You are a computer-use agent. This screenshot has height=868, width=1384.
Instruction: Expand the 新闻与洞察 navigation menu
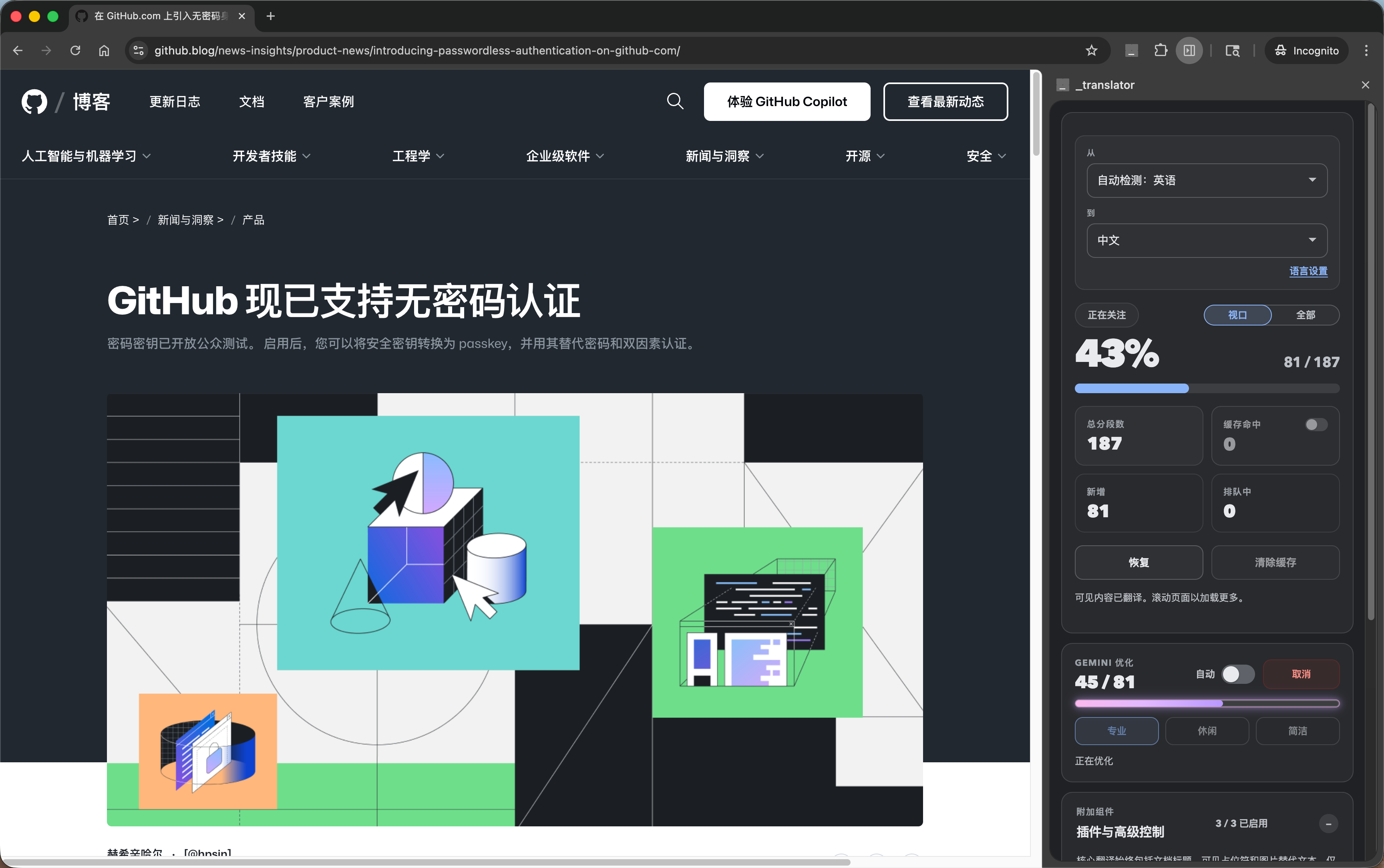[x=724, y=156]
